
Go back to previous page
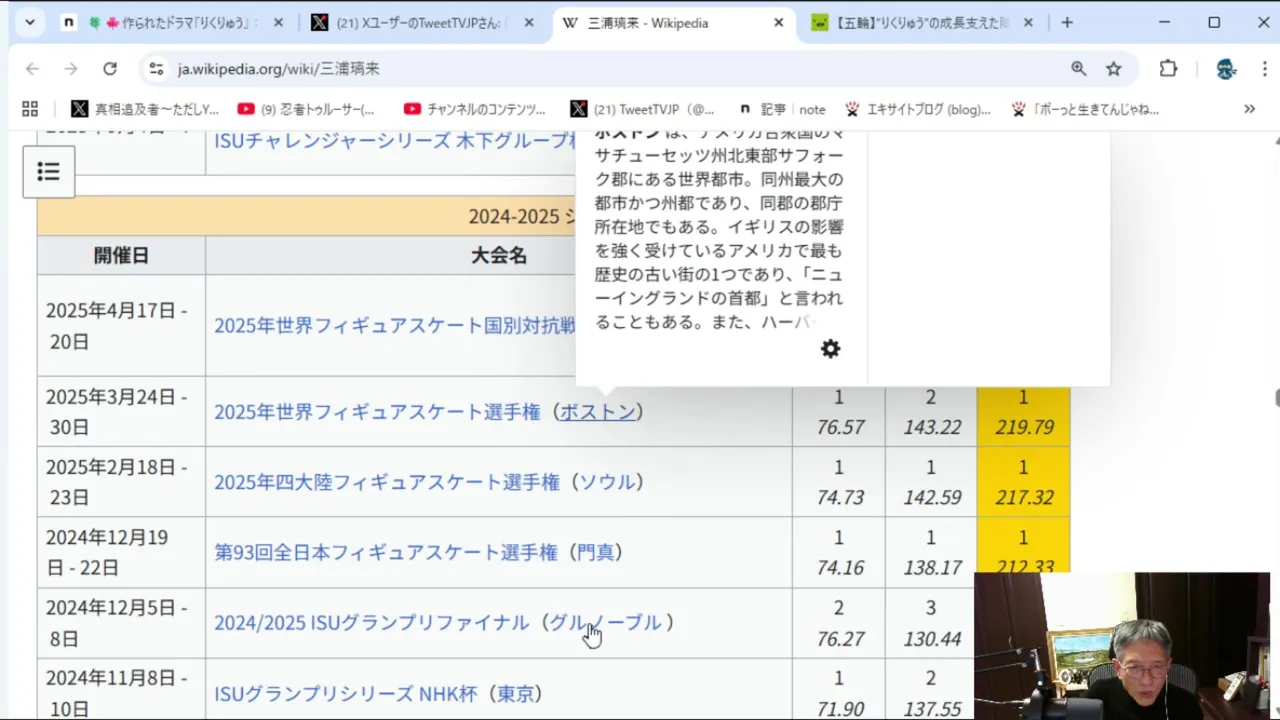tap(32, 68)
